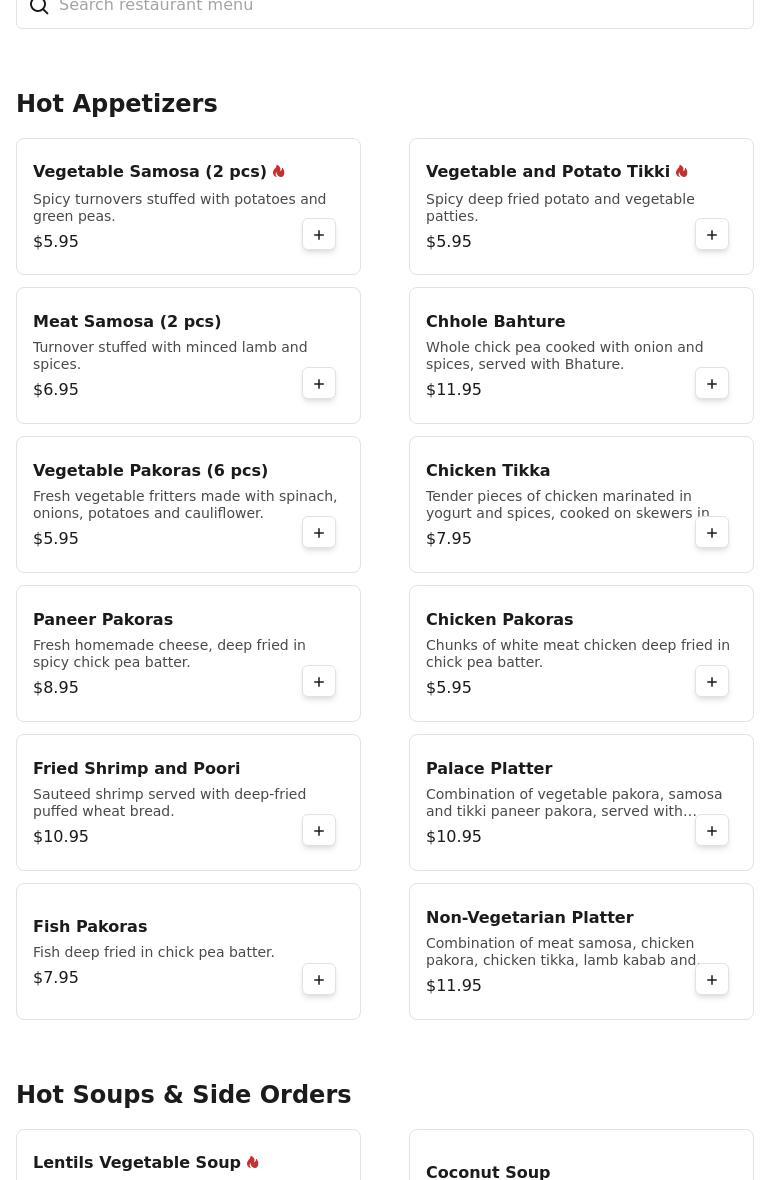Open the Palace Platter item details
Image resolution: width=770 pixels, height=1180 pixels.
coord(489,768)
